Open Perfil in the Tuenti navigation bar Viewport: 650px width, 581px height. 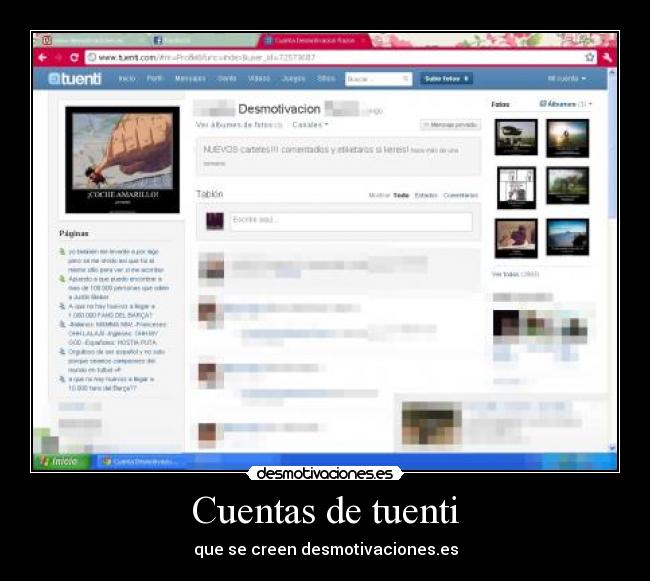[155, 78]
